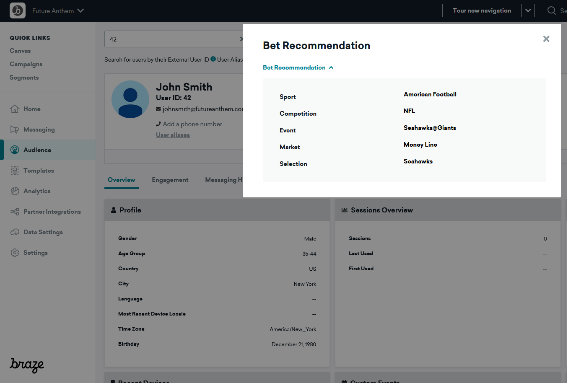This screenshot has height=383, width=567.
Task: Open Templates using its sidebar icon
Action: pyautogui.click(x=14, y=170)
